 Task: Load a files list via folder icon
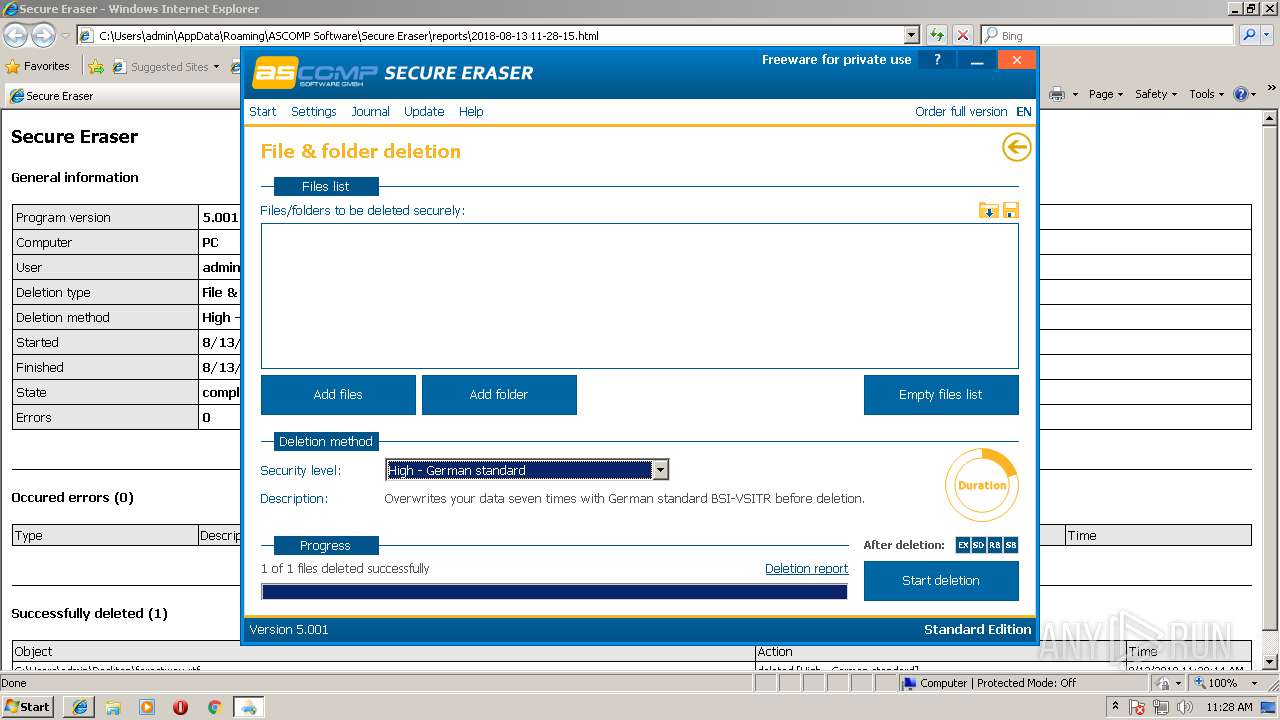(988, 210)
